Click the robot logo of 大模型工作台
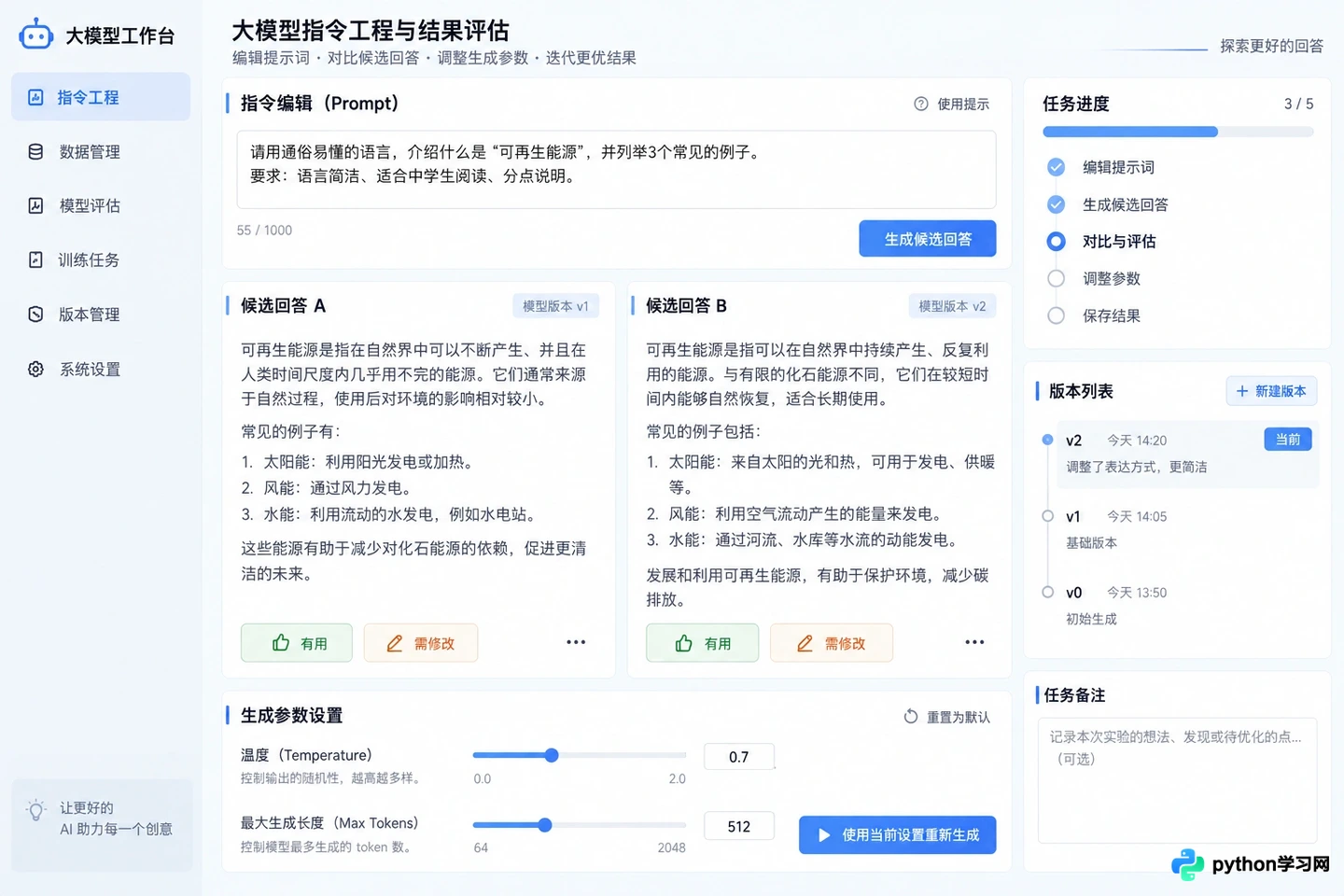The image size is (1344, 896). click(x=36, y=35)
